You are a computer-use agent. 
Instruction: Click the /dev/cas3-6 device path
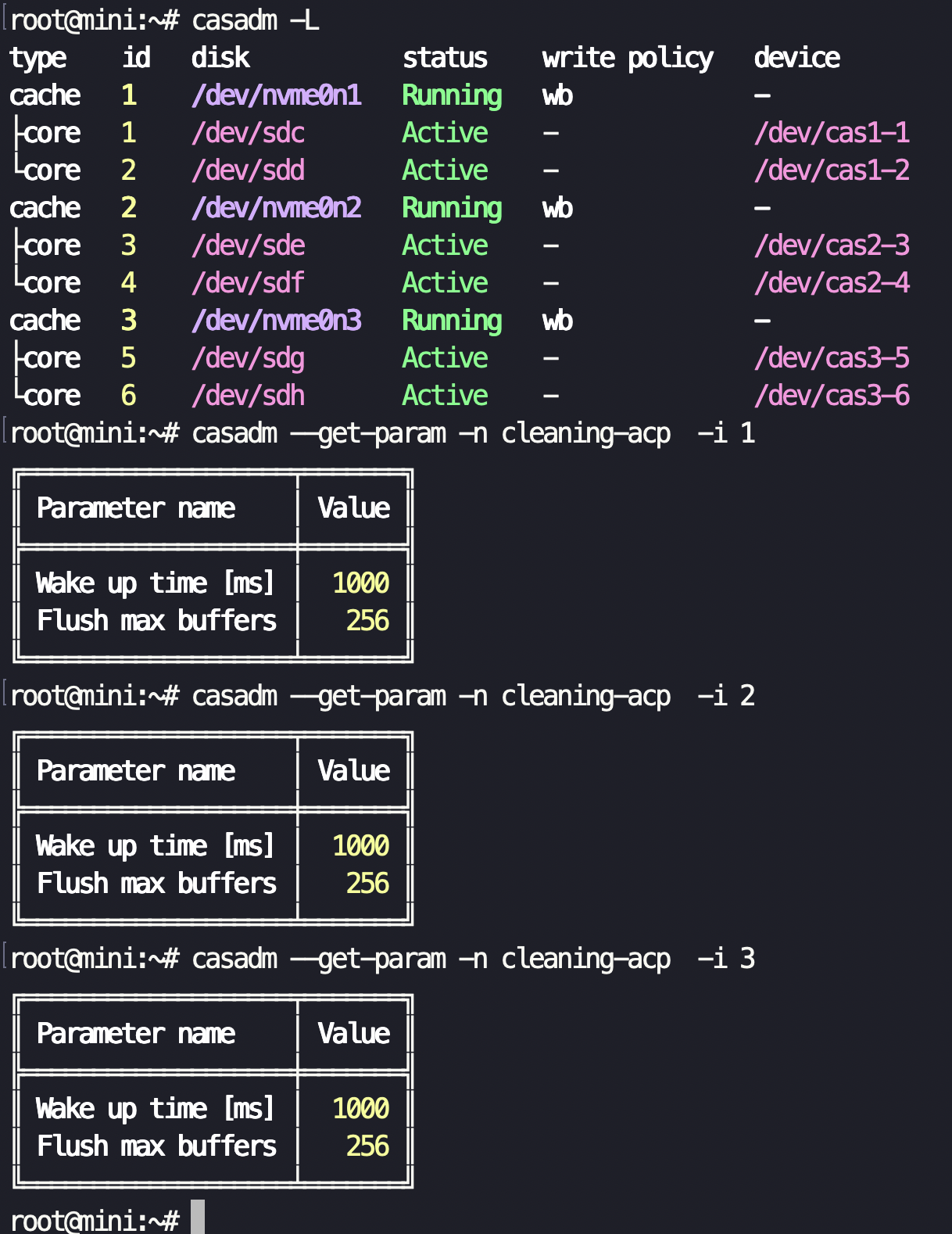(x=832, y=396)
